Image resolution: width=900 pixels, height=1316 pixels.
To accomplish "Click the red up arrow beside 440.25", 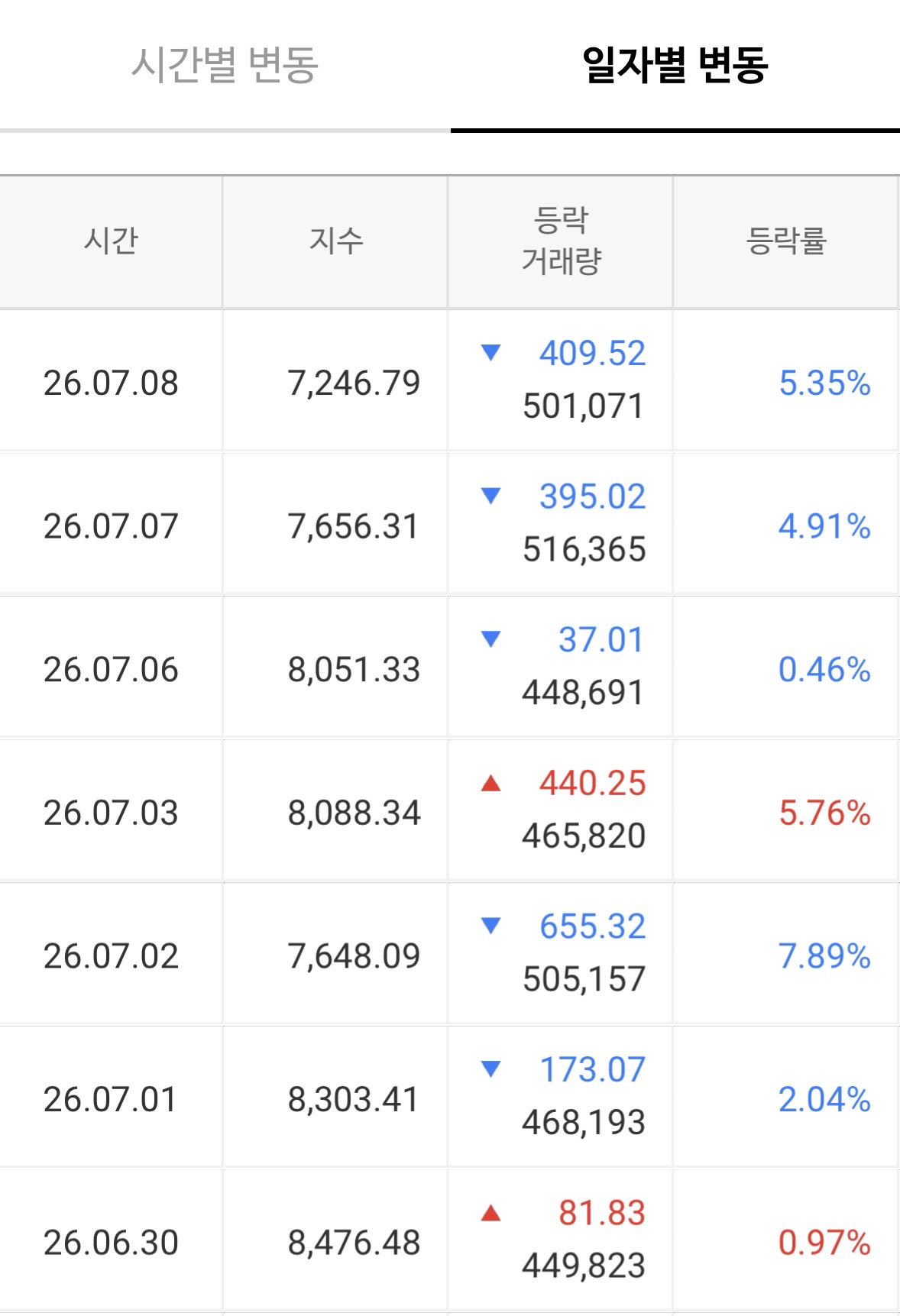I will coord(491,783).
